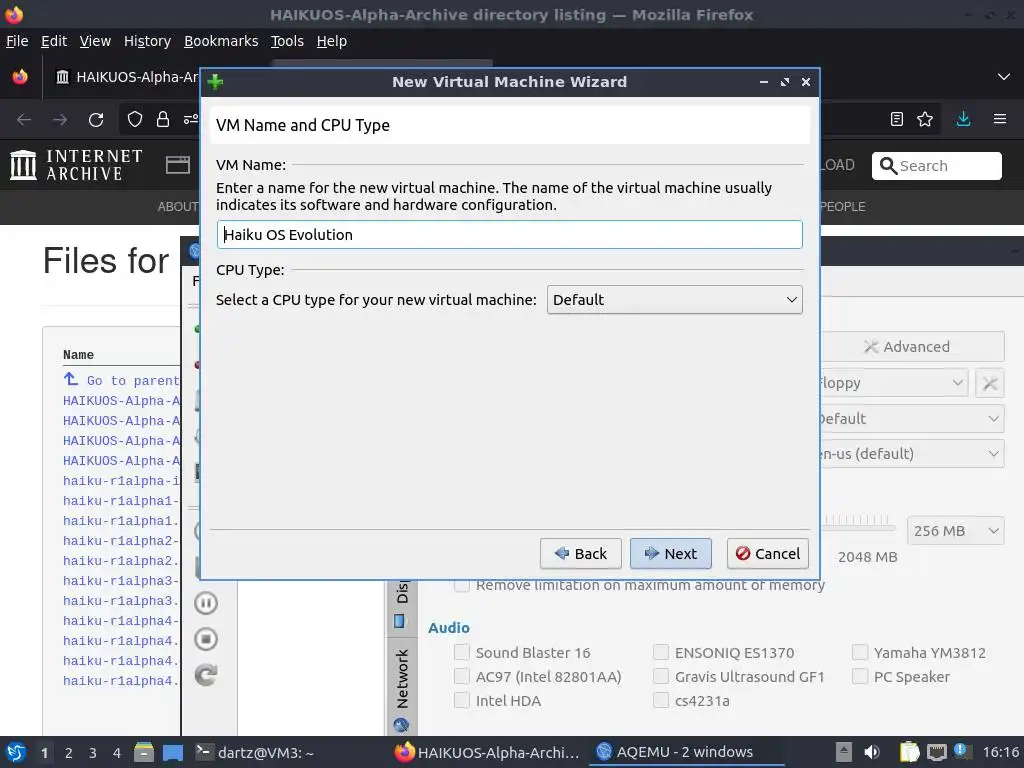
Task: Click the floppy clear icon button in AQEMU
Action: tap(989, 383)
